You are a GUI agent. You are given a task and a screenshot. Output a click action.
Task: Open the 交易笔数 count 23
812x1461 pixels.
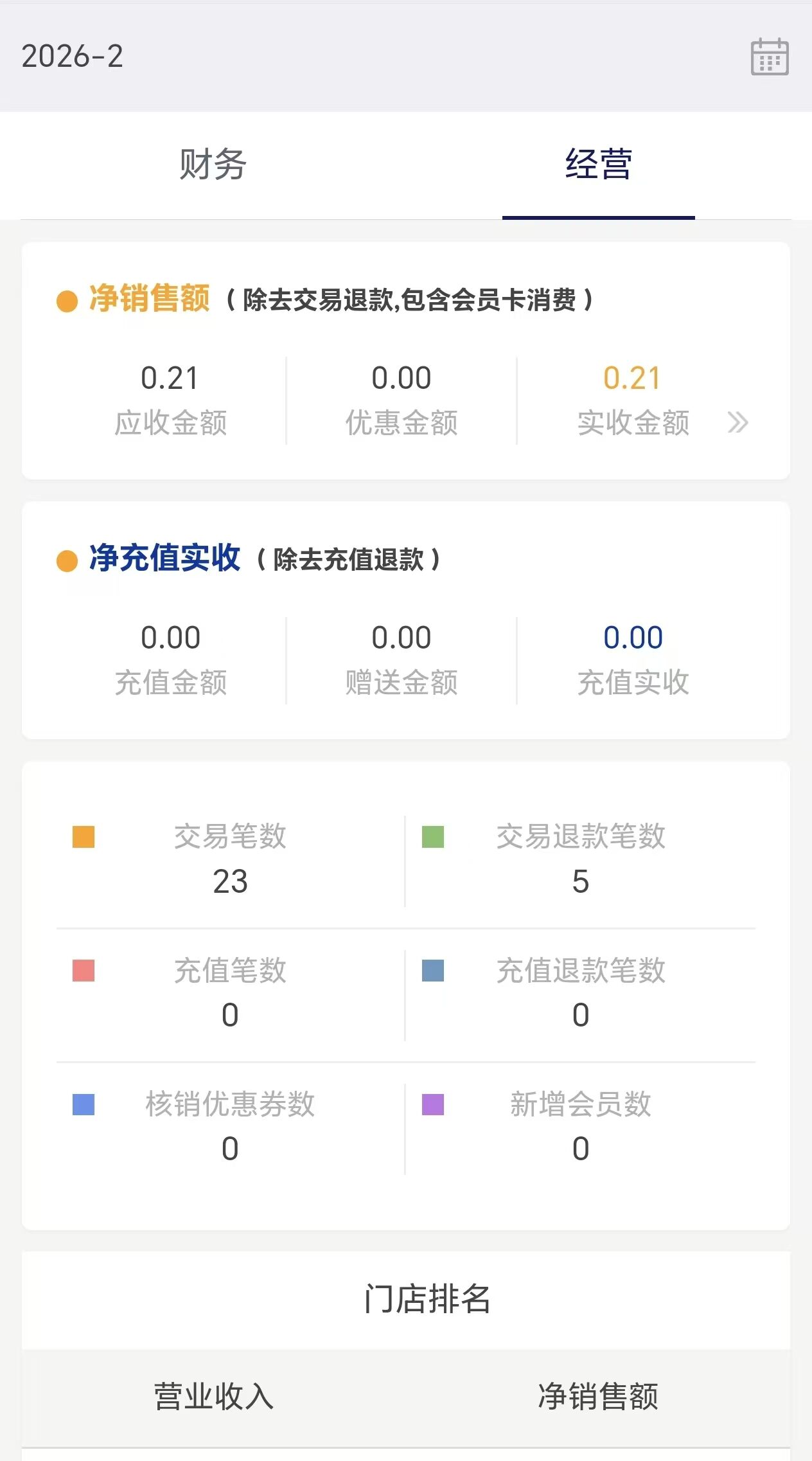(230, 881)
